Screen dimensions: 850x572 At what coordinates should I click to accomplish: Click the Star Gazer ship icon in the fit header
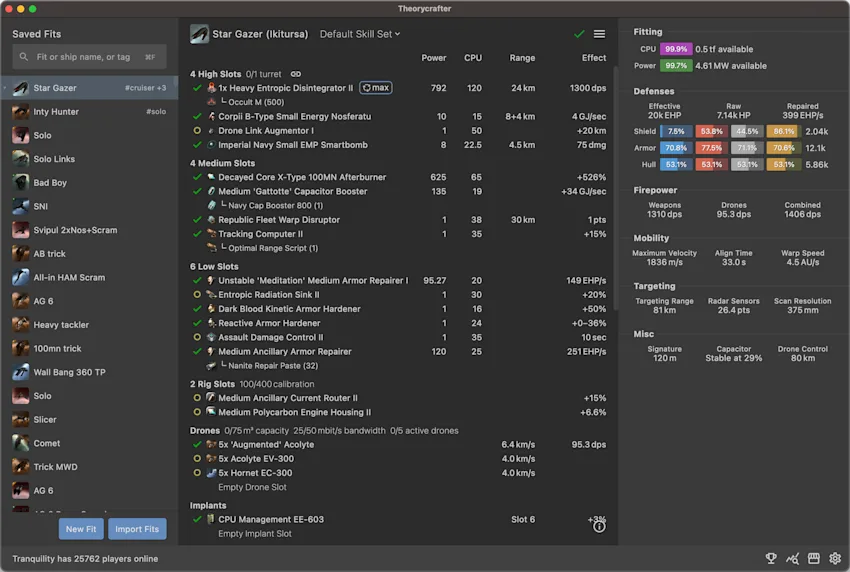[199, 34]
